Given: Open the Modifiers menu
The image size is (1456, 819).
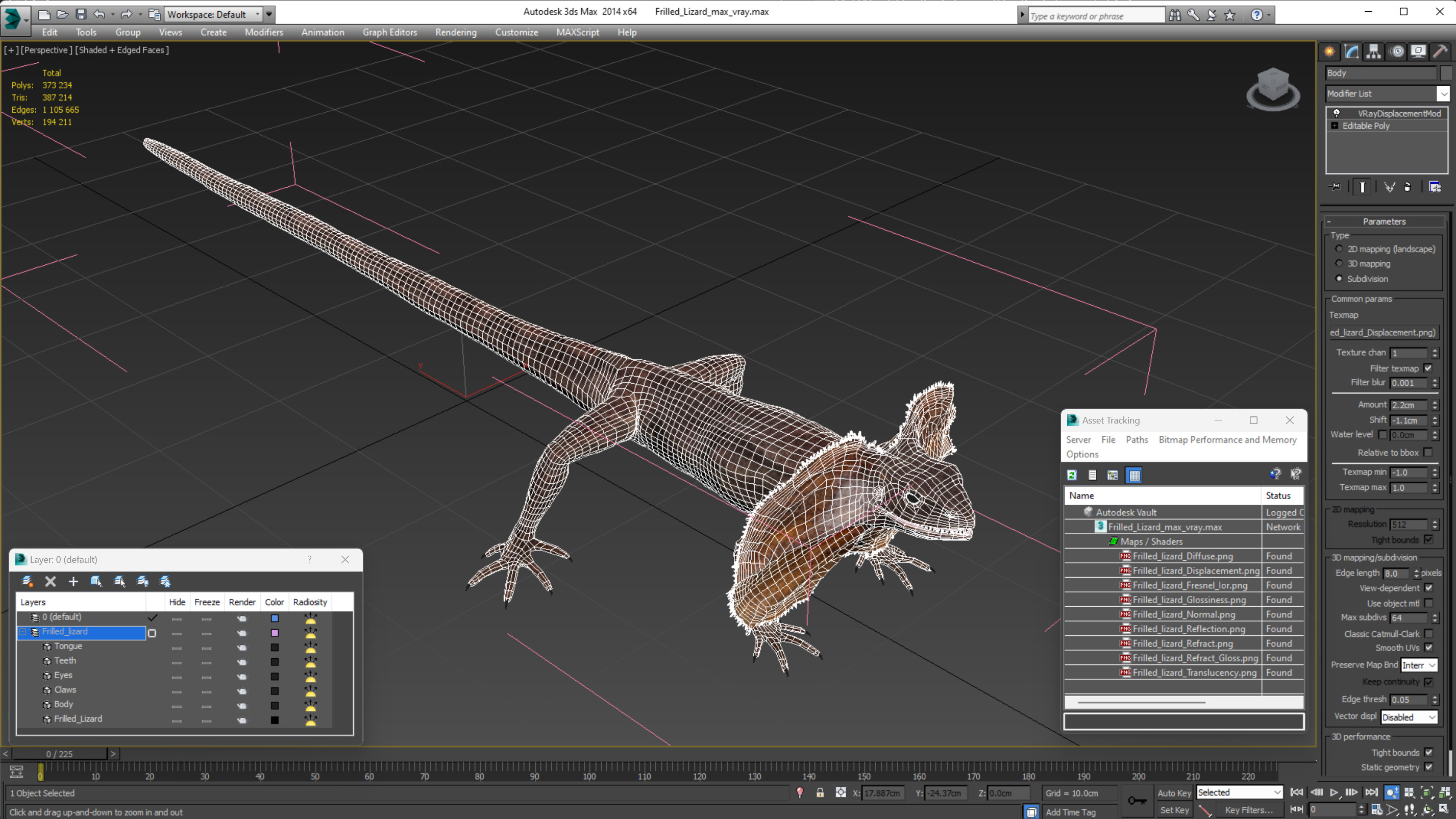Looking at the screenshot, I should pyautogui.click(x=264, y=32).
